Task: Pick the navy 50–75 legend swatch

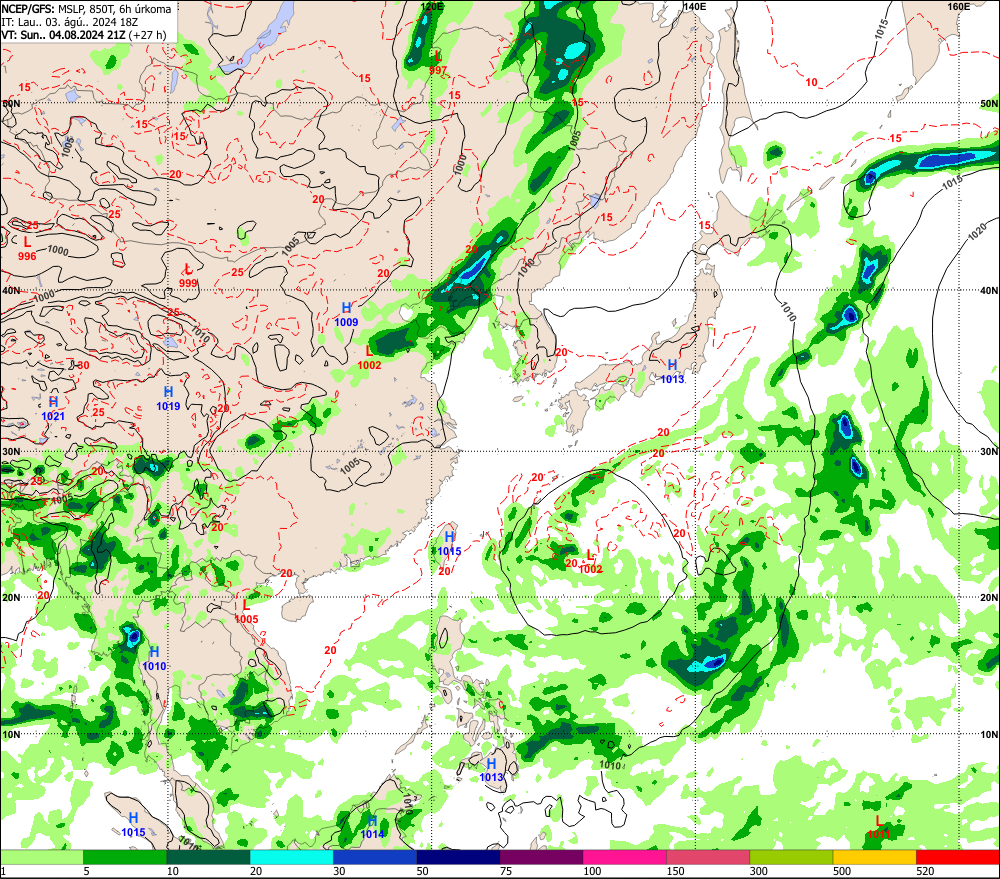Action: click(458, 857)
